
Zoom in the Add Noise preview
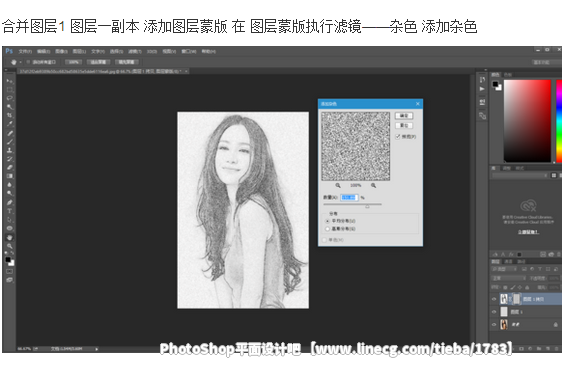(x=373, y=185)
